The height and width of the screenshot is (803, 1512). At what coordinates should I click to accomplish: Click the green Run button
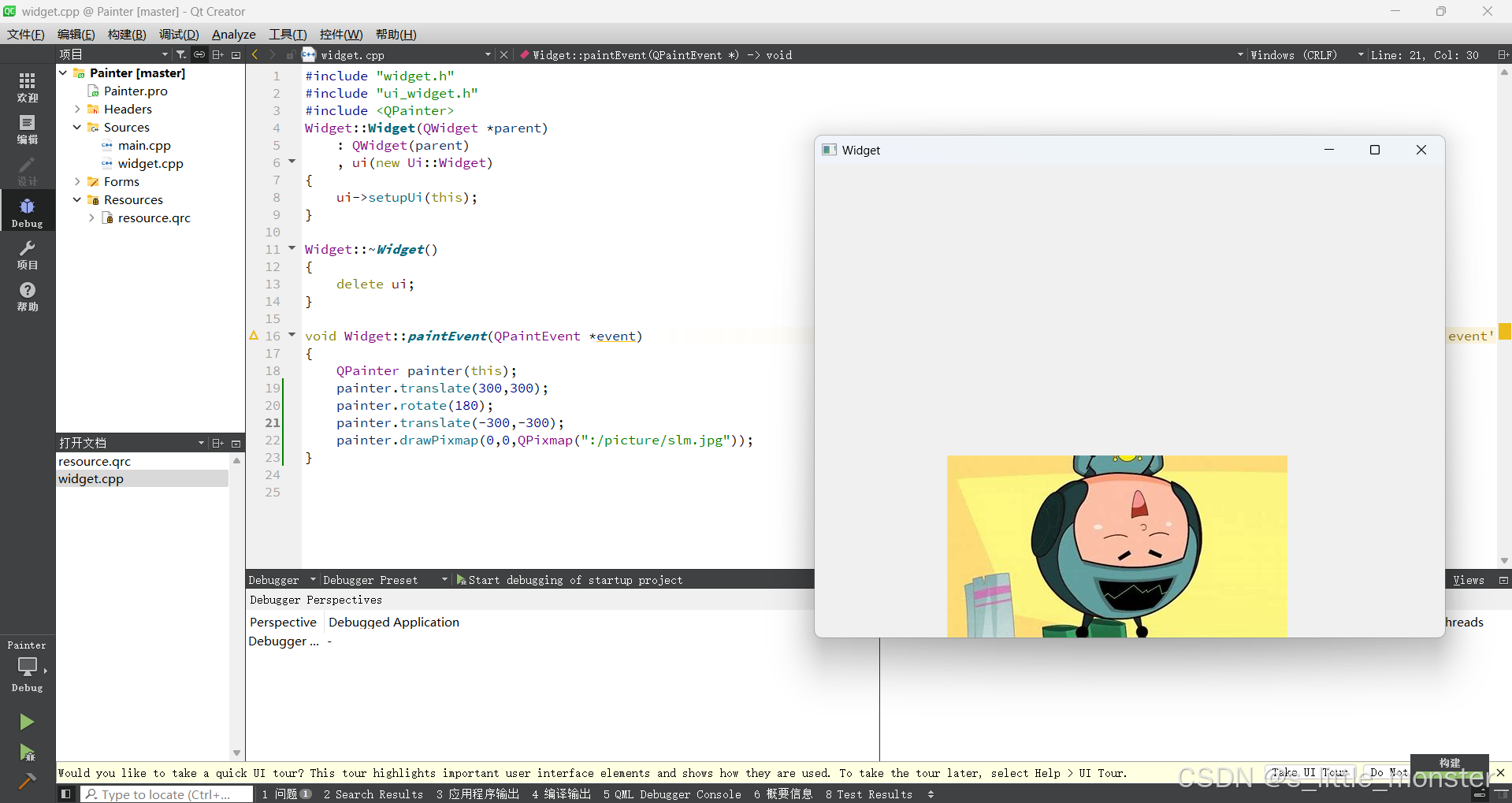pos(27,722)
